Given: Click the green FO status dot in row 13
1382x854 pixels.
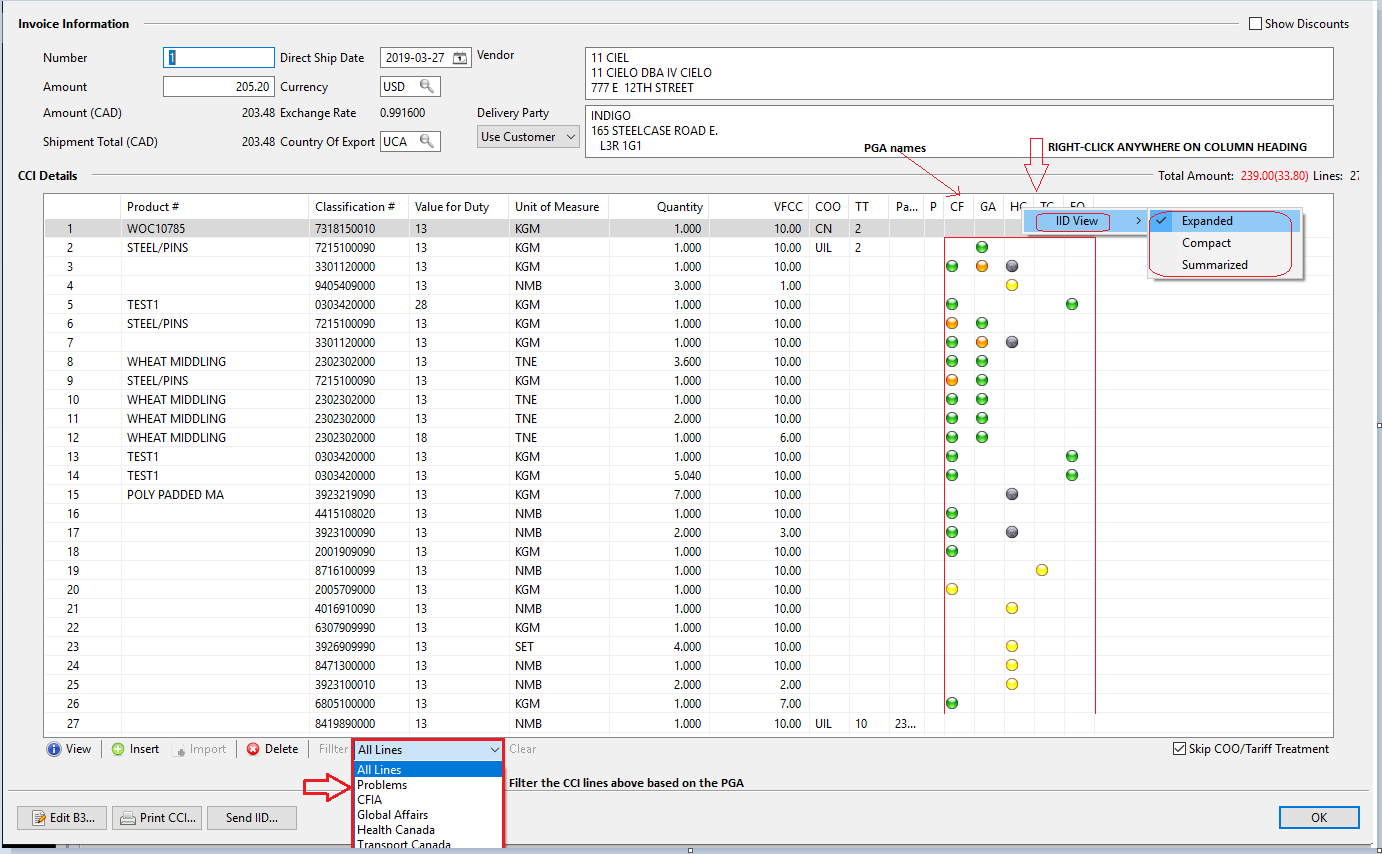Looking at the screenshot, I should [x=1072, y=456].
